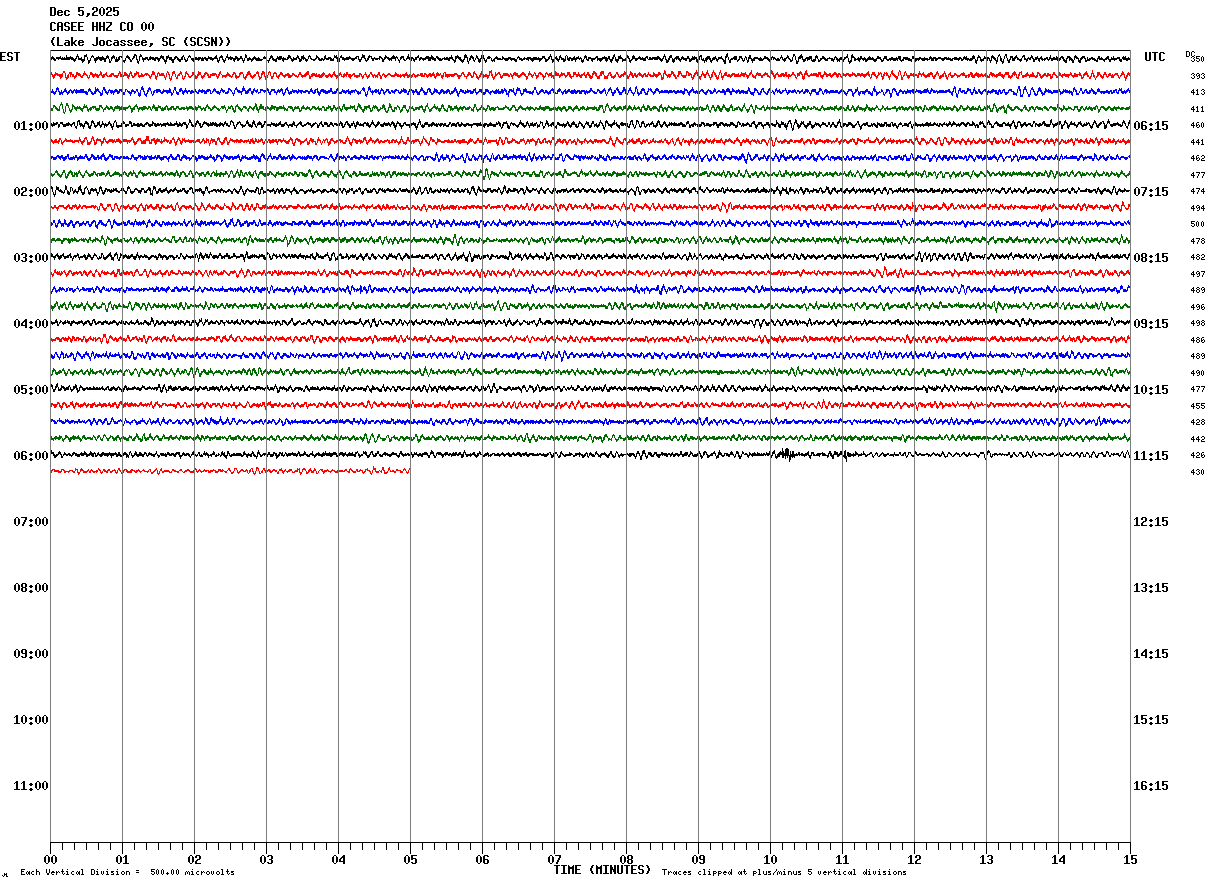The height and width of the screenshot is (886, 1210).
Task: Click the '11:15' UTC time label
Action: point(1151,456)
